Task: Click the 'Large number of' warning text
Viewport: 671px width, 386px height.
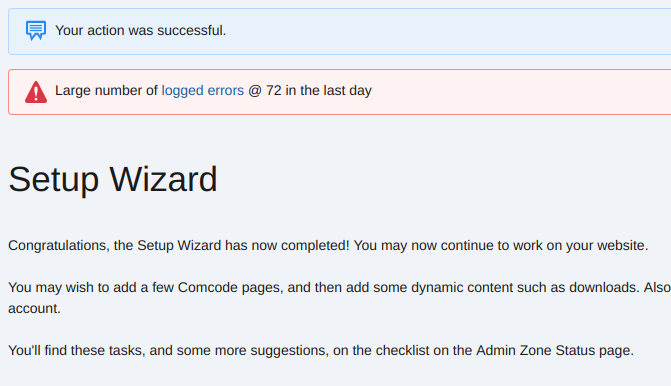Action: pos(106,91)
